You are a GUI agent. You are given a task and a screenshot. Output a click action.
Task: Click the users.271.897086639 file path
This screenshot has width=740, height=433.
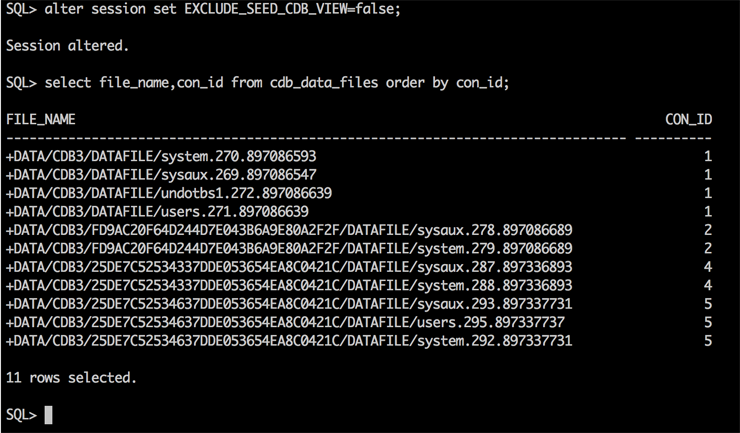tap(157, 211)
